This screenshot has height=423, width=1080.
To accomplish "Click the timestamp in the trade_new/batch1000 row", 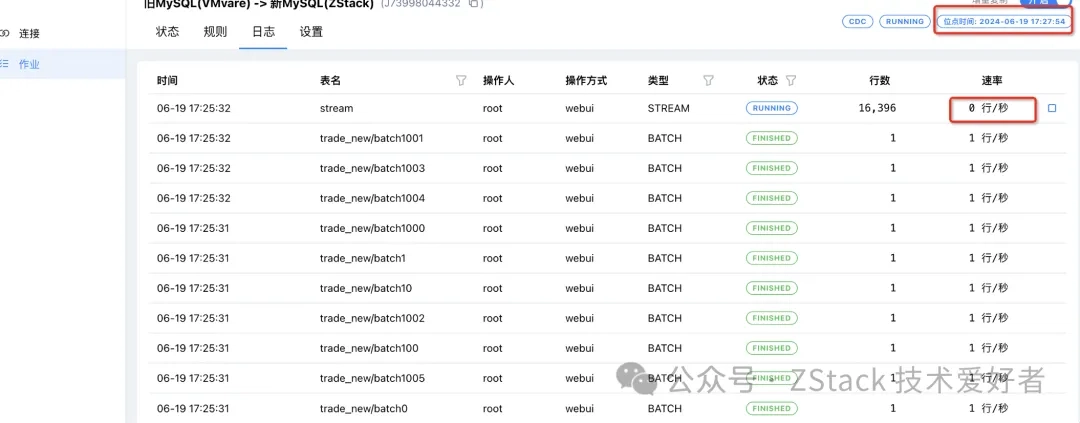I will tap(194, 228).
